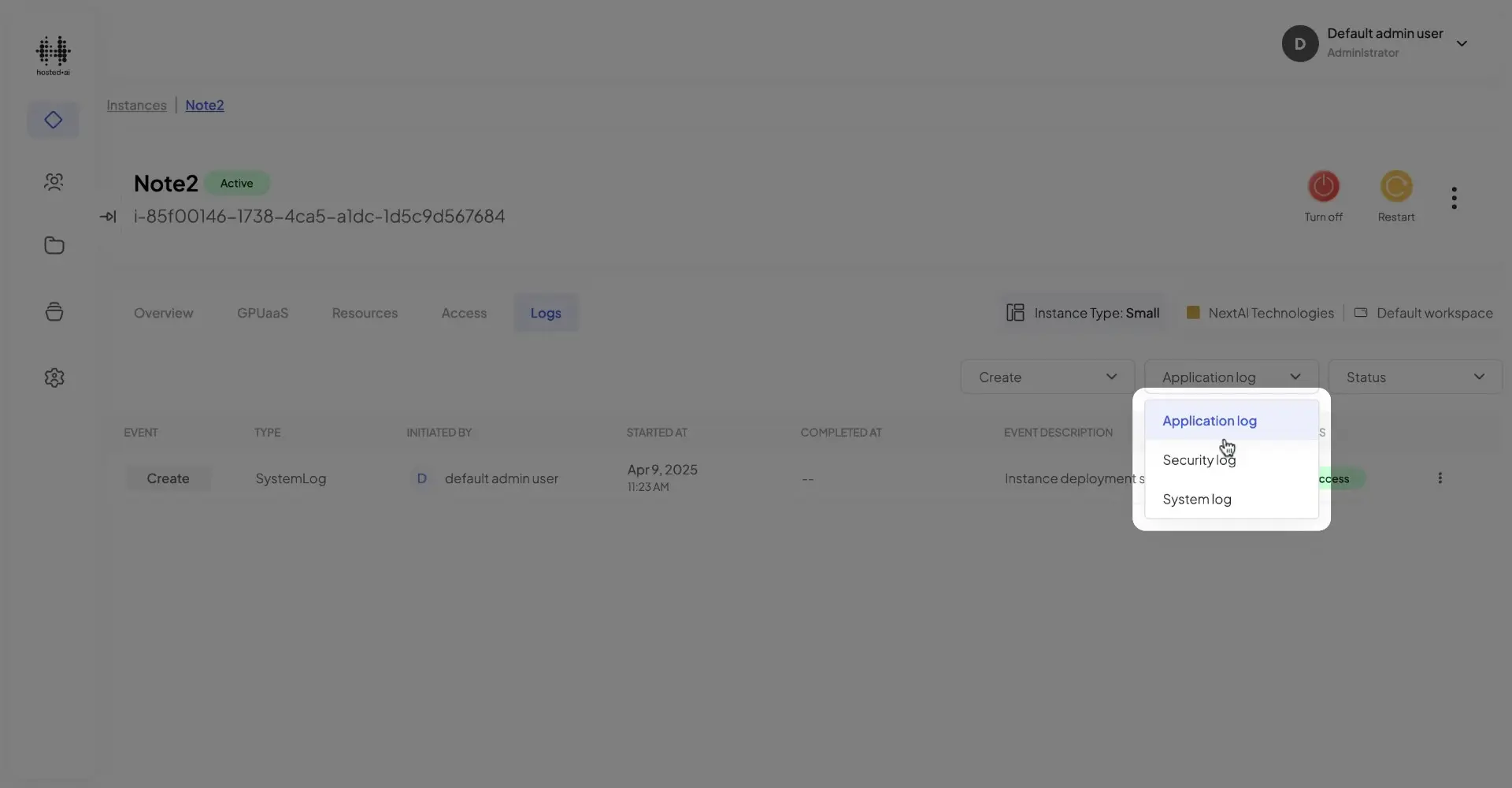The image size is (1512, 788).
Task: Open the Teams/Users section in sidebar
Action: [53, 181]
